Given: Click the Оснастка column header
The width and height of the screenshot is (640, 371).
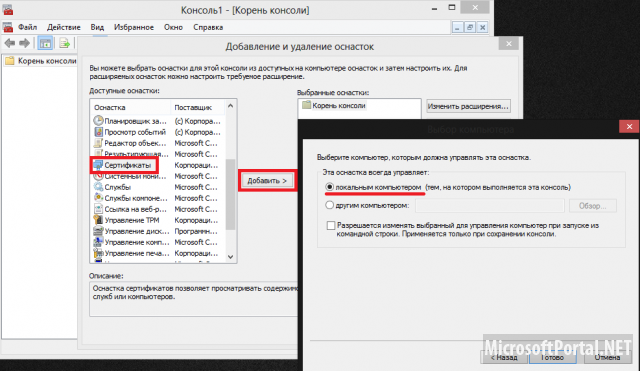Looking at the screenshot, I should click(x=131, y=107).
